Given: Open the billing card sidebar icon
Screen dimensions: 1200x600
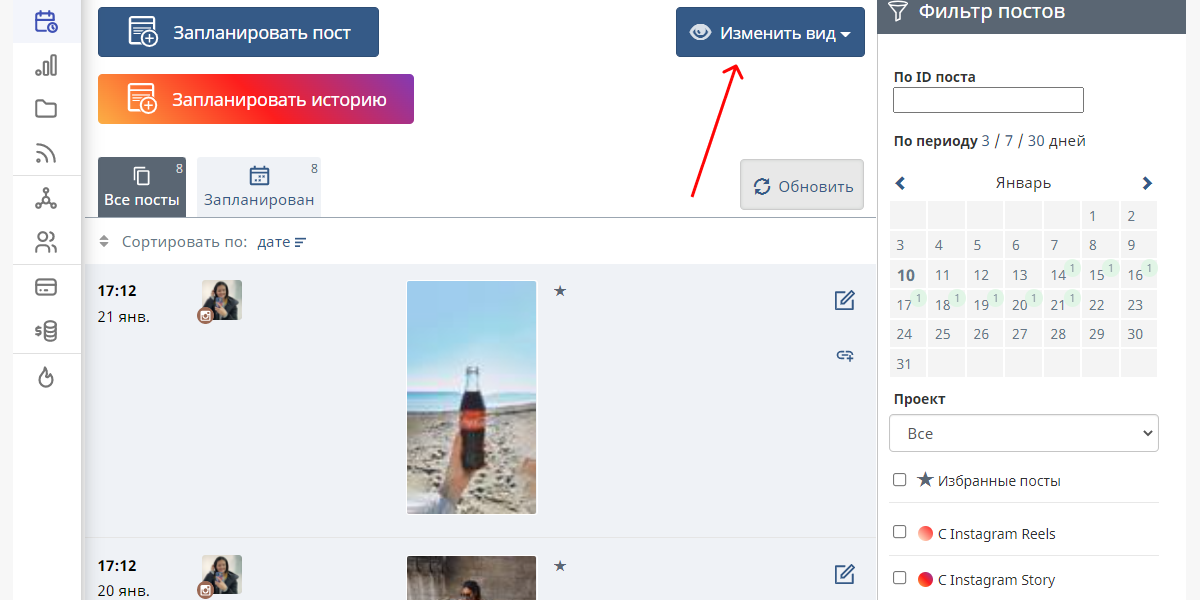Looking at the screenshot, I should point(46,288).
